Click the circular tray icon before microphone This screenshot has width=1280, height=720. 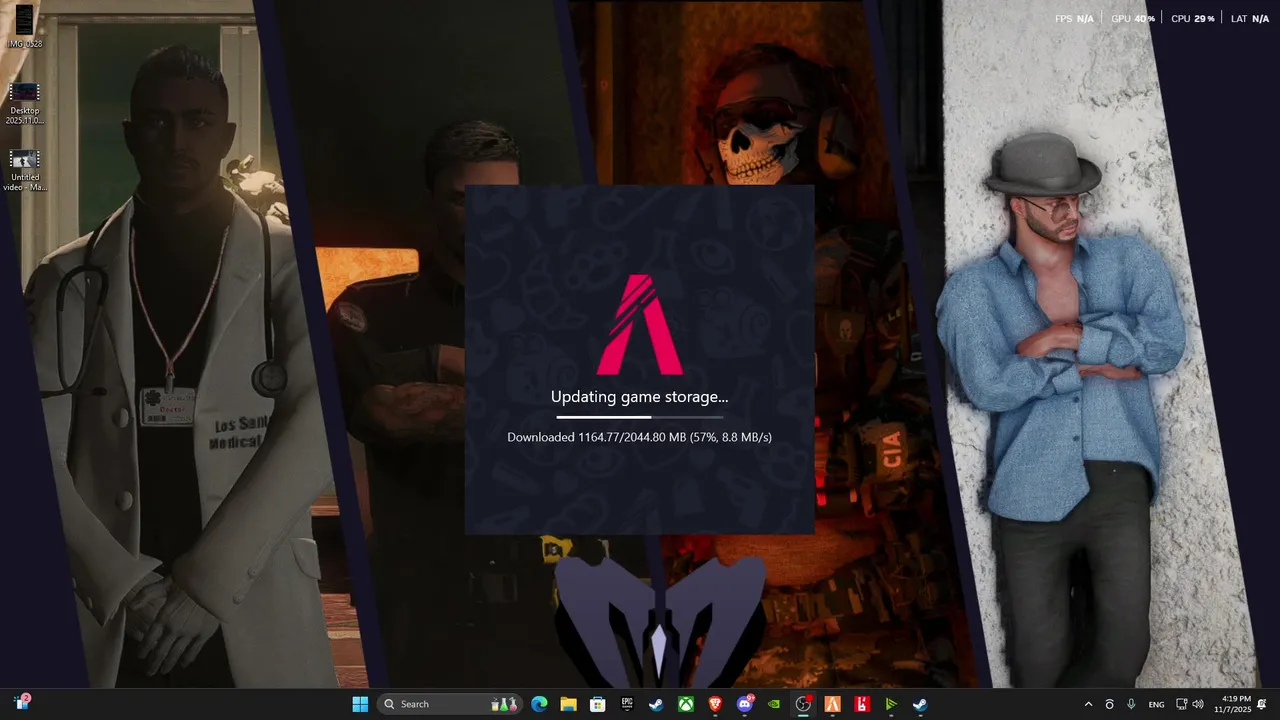tap(1109, 704)
